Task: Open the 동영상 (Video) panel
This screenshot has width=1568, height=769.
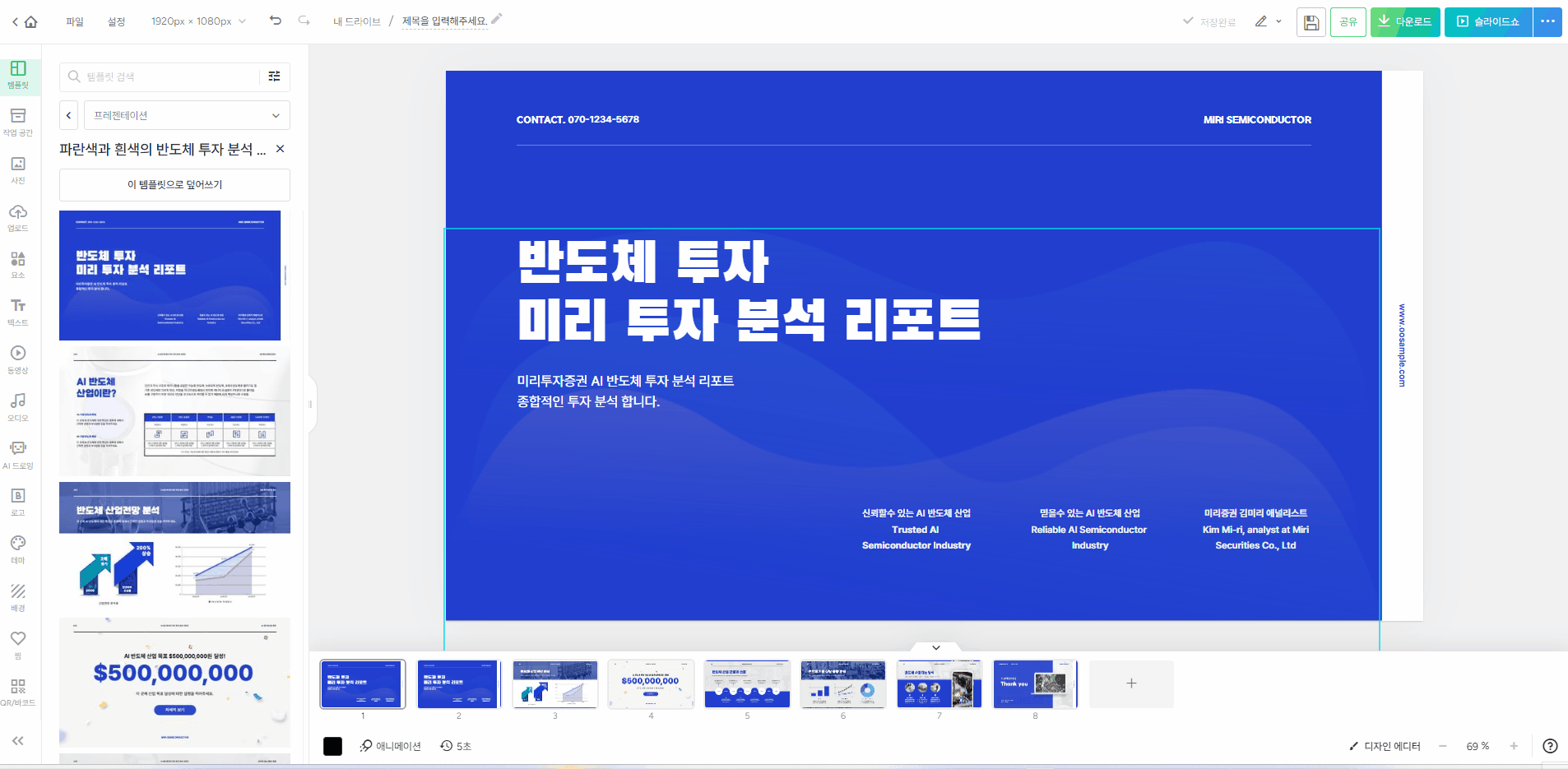Action: pyautogui.click(x=18, y=359)
